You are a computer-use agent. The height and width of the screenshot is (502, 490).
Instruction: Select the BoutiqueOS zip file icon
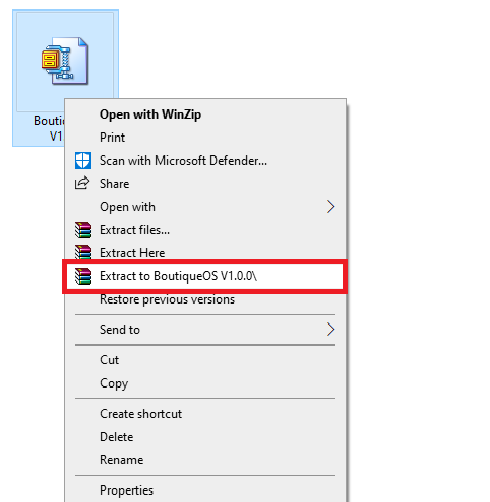(x=65, y=61)
